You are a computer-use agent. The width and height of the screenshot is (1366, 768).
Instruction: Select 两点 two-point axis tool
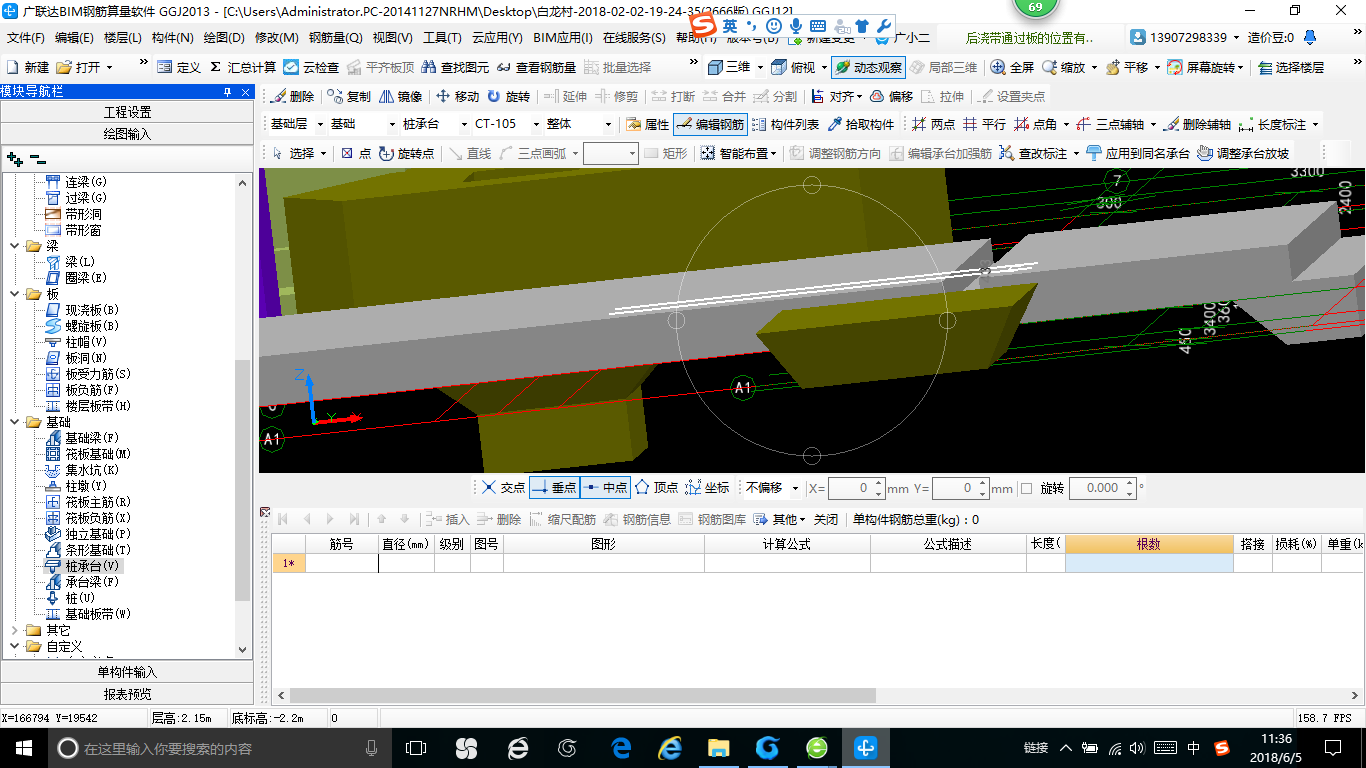(934, 124)
